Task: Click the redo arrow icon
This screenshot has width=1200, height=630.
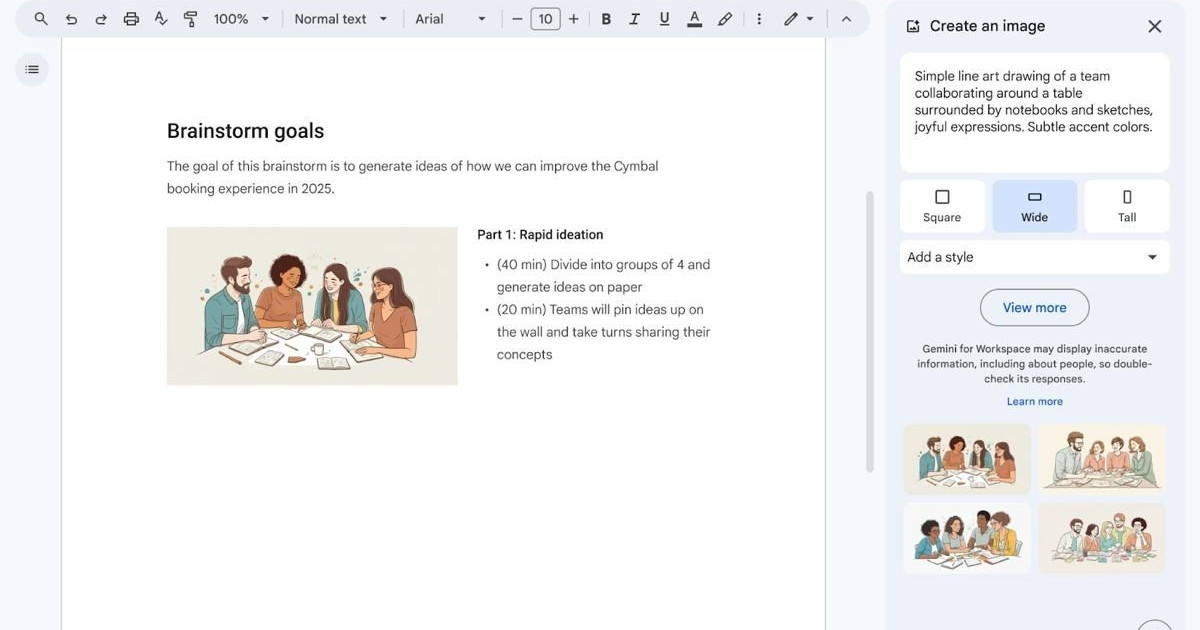Action: point(101,19)
